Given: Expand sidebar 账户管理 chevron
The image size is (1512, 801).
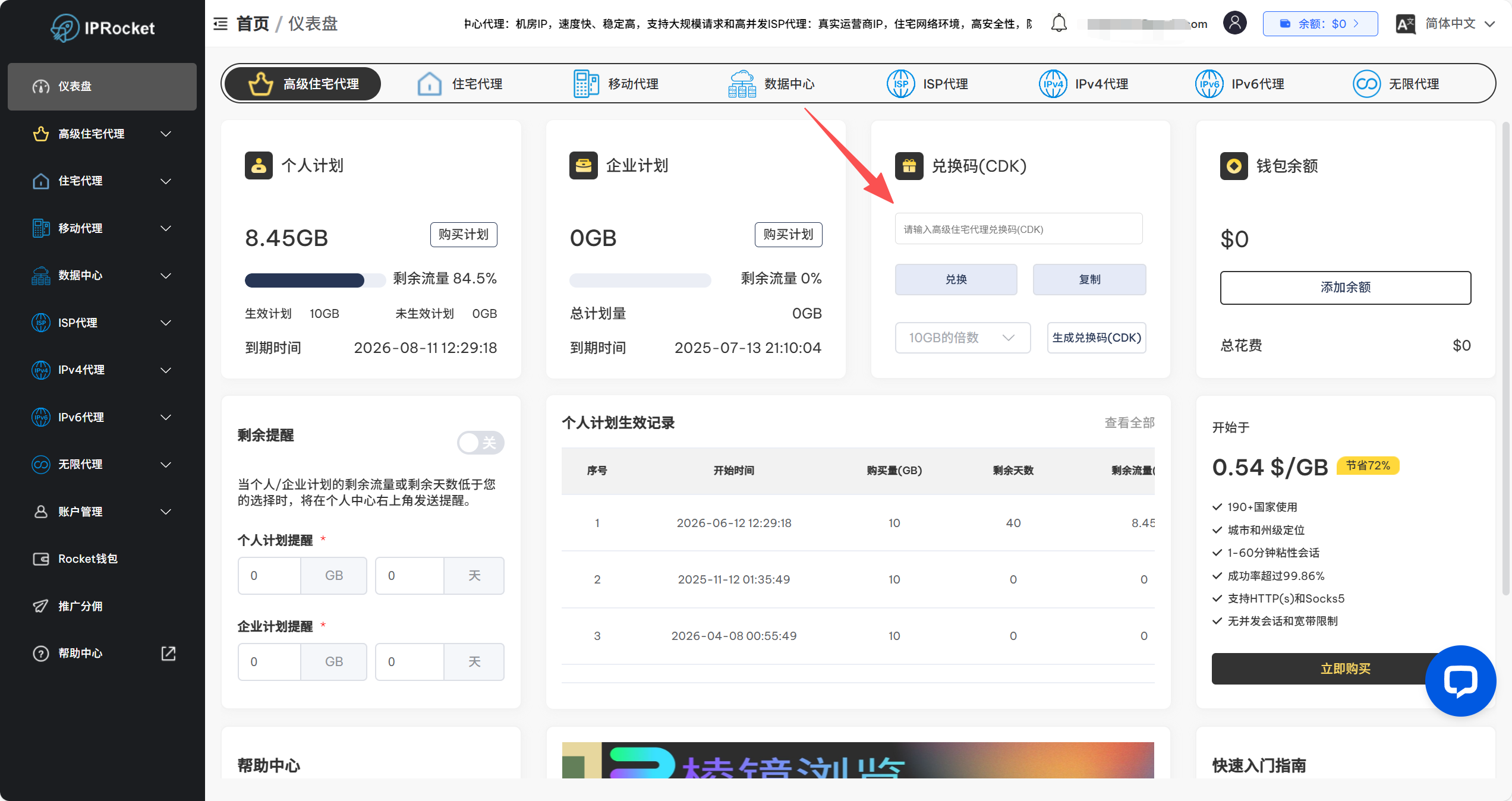Looking at the screenshot, I should (x=166, y=512).
